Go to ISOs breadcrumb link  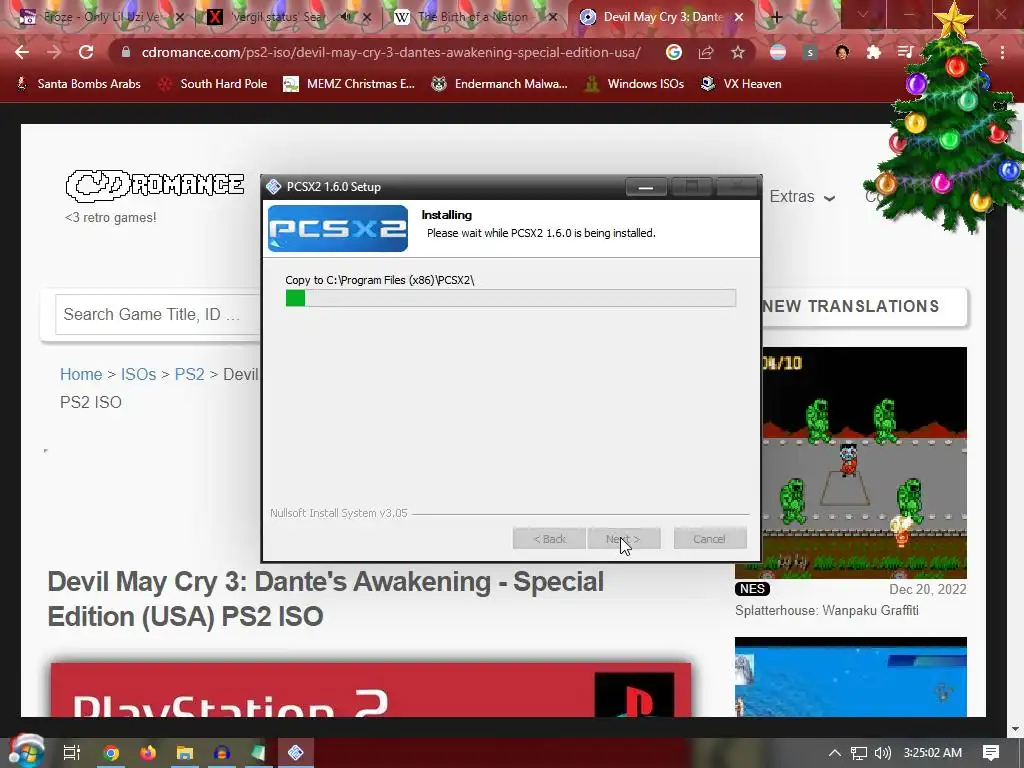pos(138,374)
